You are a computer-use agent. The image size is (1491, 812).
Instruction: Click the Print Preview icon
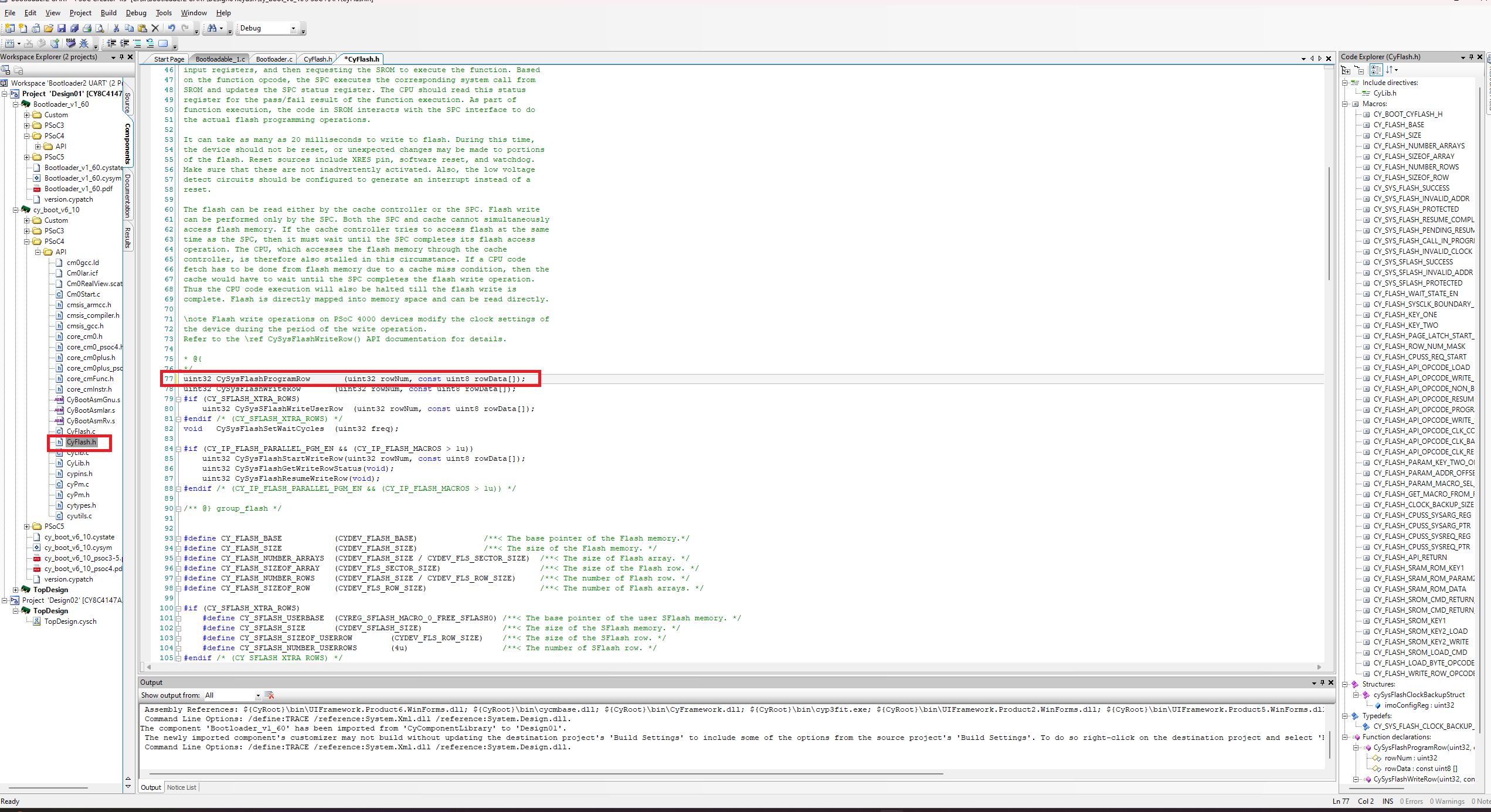(100, 28)
